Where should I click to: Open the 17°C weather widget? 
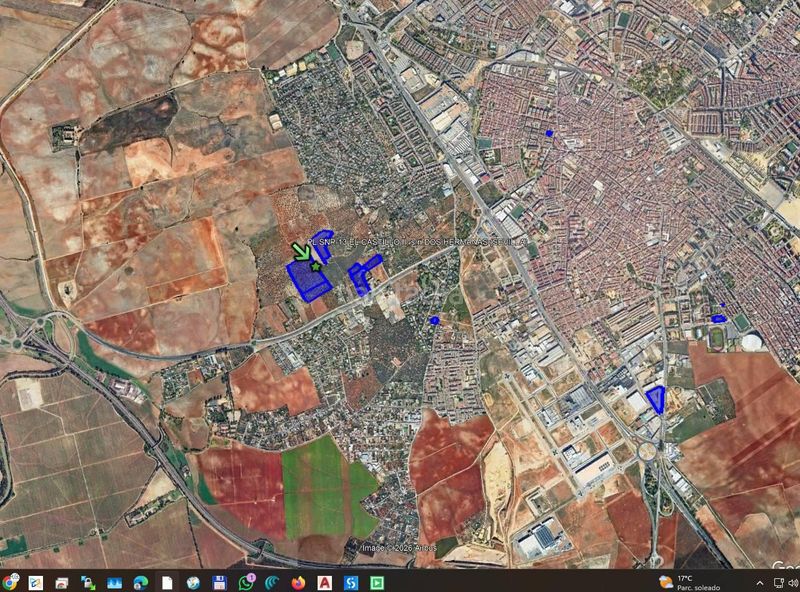pos(690,582)
